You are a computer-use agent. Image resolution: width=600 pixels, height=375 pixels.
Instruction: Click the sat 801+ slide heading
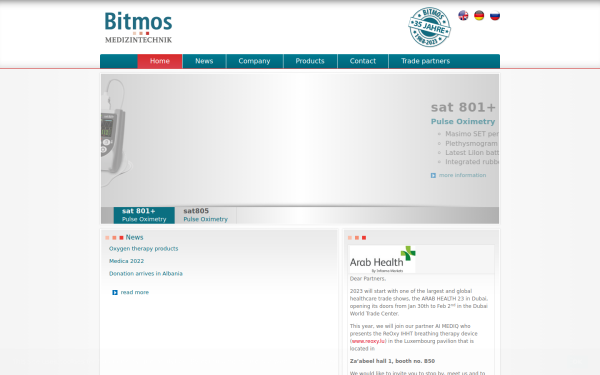(463, 108)
